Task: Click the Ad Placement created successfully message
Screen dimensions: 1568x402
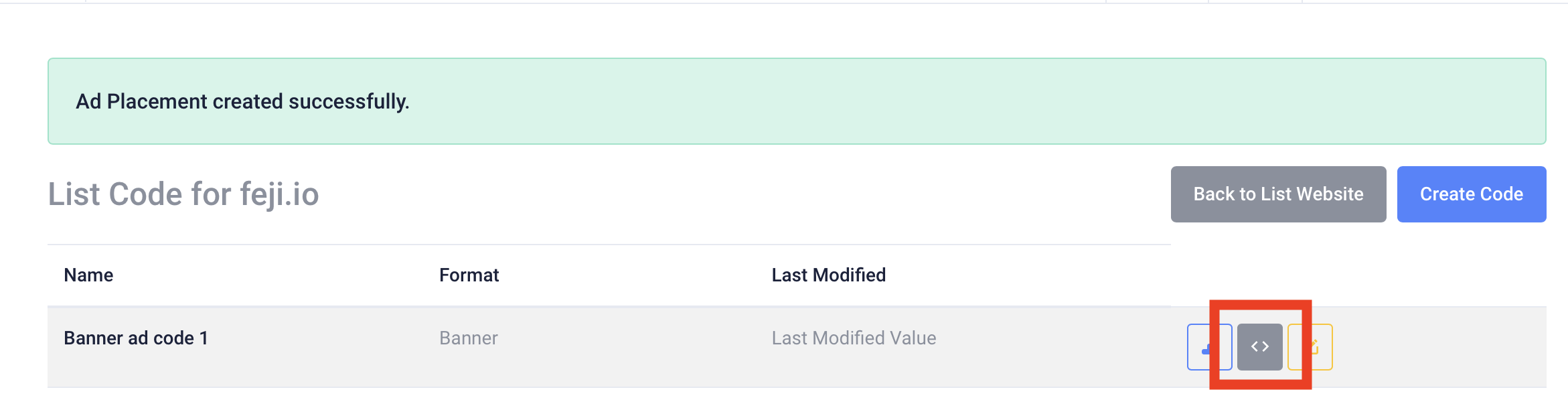Action: (242, 102)
